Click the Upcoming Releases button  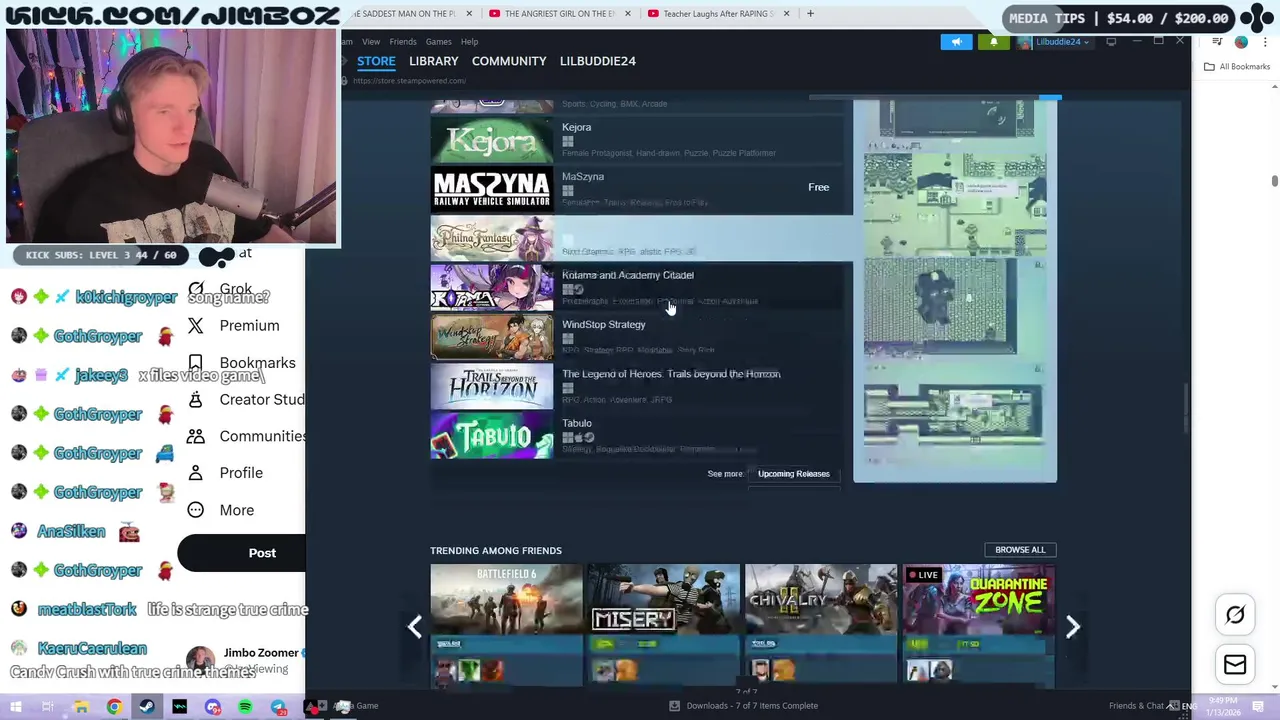tap(794, 474)
